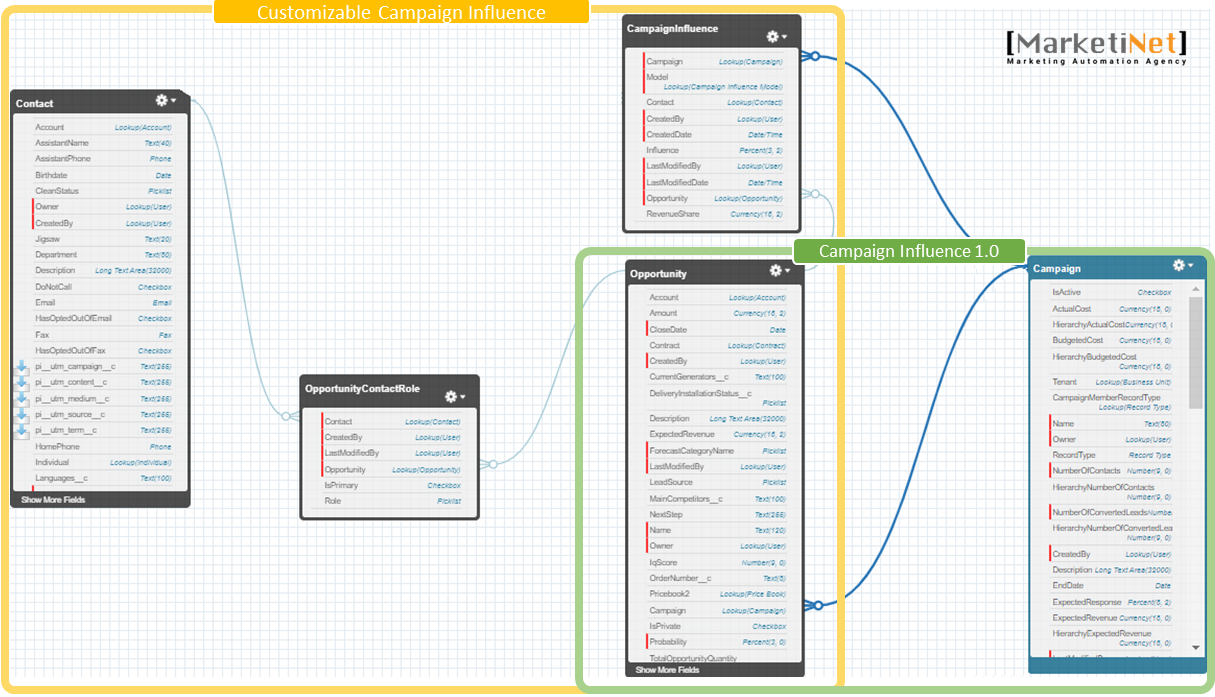Click the HasOptedOutOfEmail field in Contact
The image size is (1215, 697).
[x=103, y=319]
